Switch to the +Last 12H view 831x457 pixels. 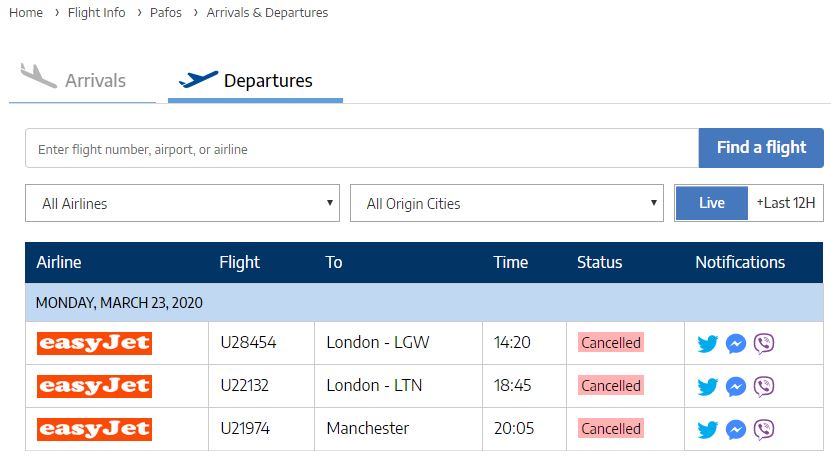(x=786, y=203)
